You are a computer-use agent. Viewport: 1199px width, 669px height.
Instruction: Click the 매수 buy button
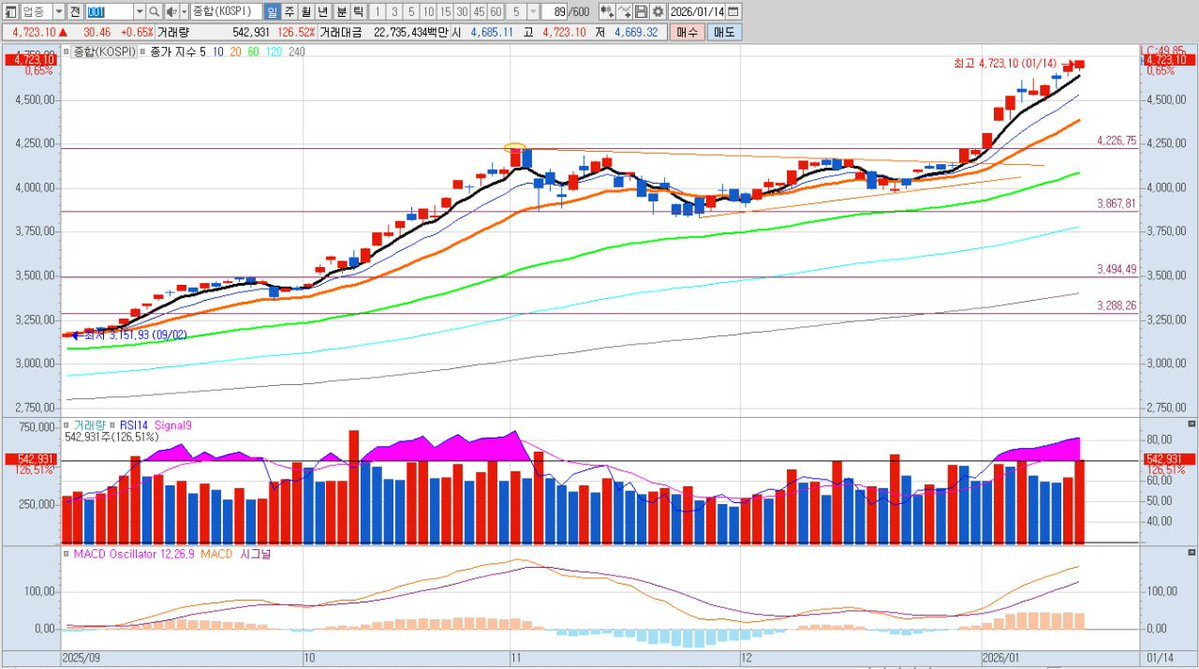click(687, 32)
